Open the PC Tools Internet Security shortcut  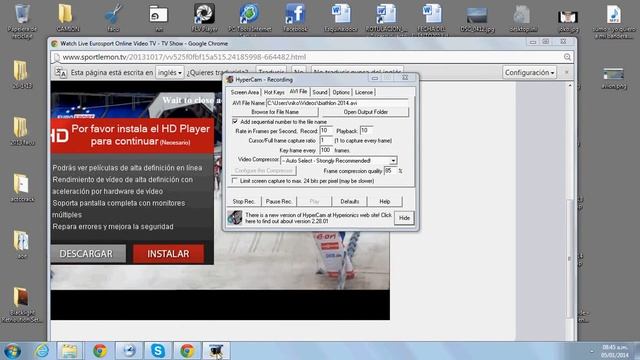point(249,18)
